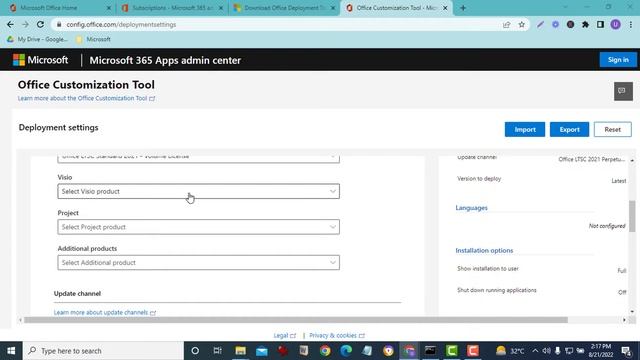Viewport: 640px width, 360px height.
Task: Click the Microsoft logo
Action: (40, 60)
